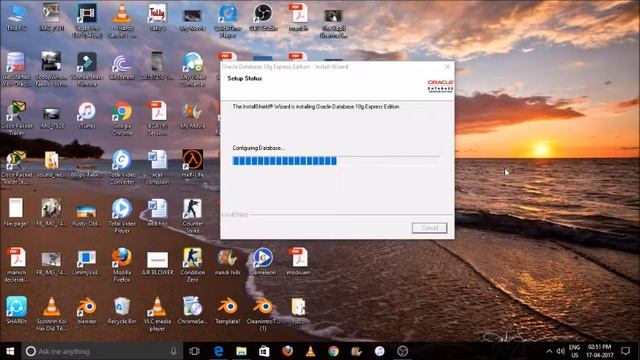The image size is (640, 360).
Task: Click the ENG US language indicator
Action: click(575, 351)
